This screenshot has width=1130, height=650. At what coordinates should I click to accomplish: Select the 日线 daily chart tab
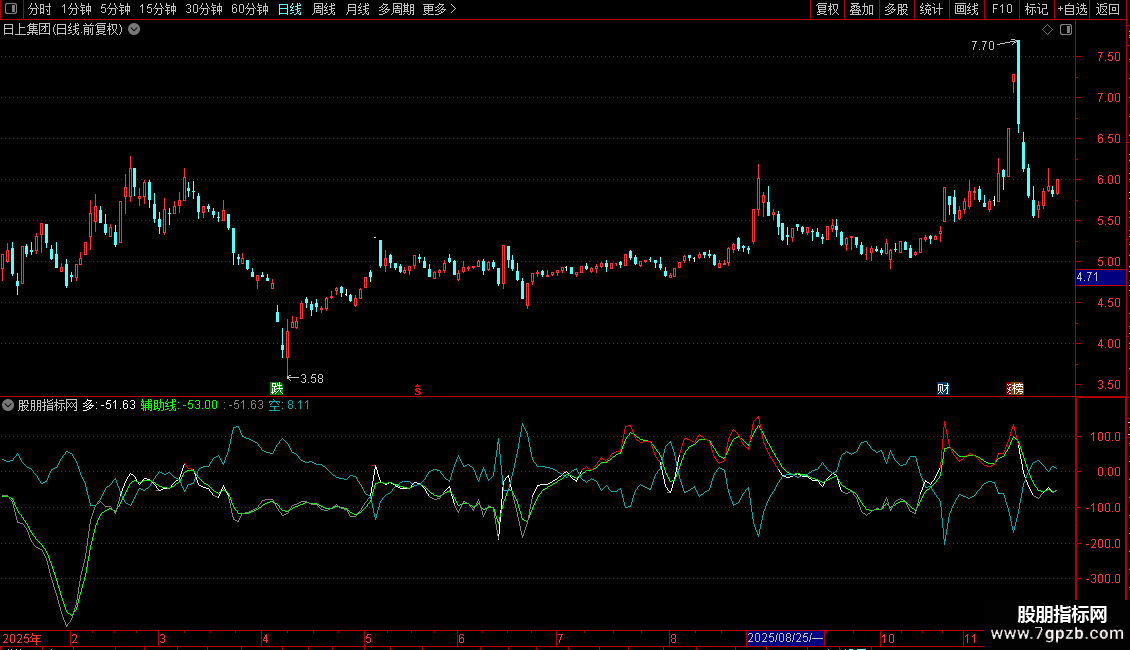[x=290, y=9]
